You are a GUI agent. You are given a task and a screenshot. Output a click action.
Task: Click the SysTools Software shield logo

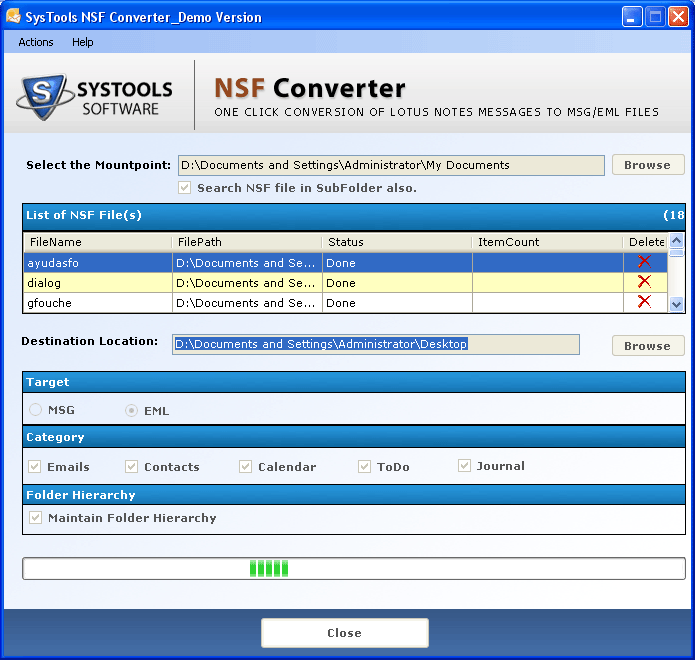point(43,96)
